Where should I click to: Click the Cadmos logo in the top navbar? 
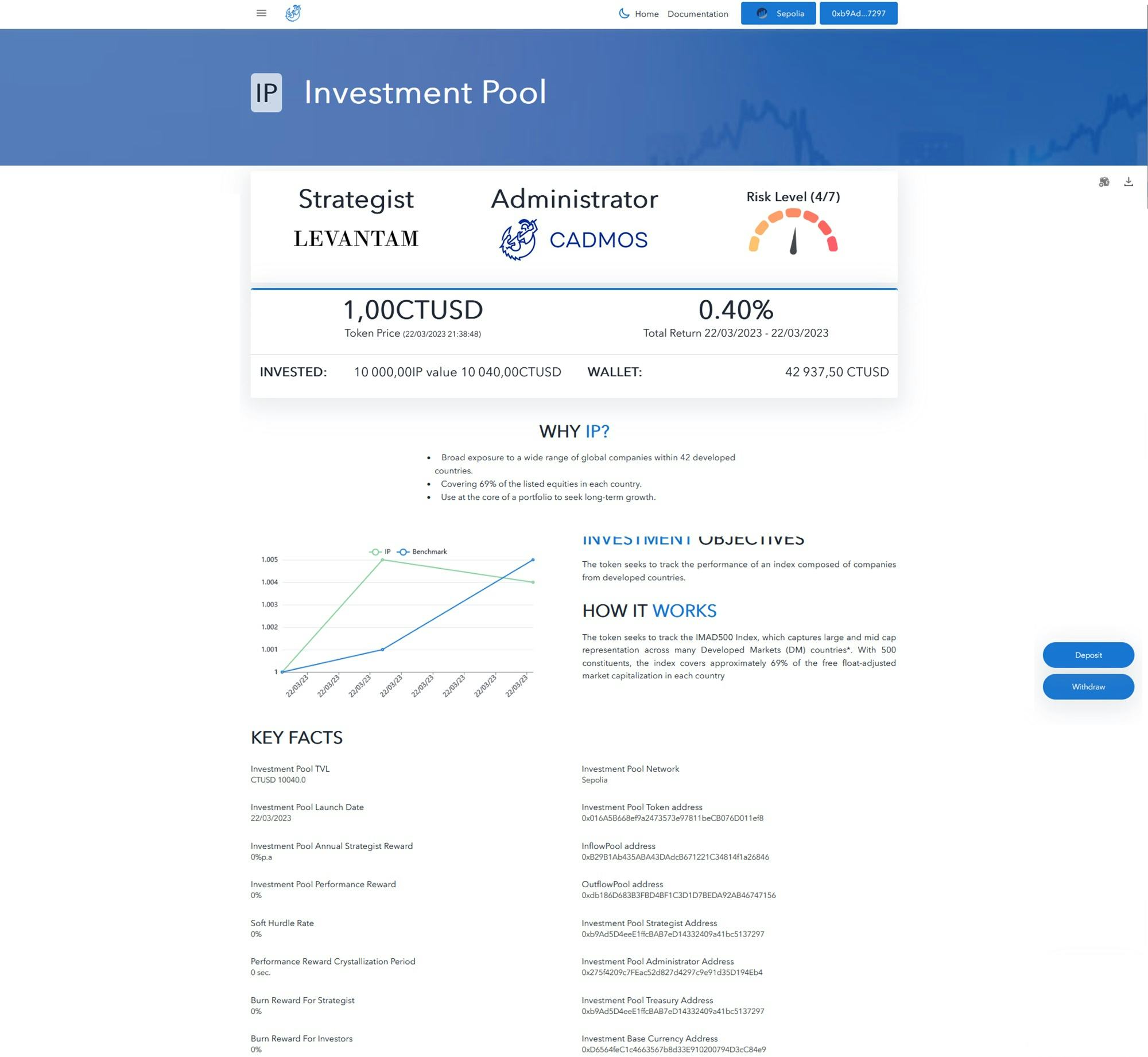293,13
